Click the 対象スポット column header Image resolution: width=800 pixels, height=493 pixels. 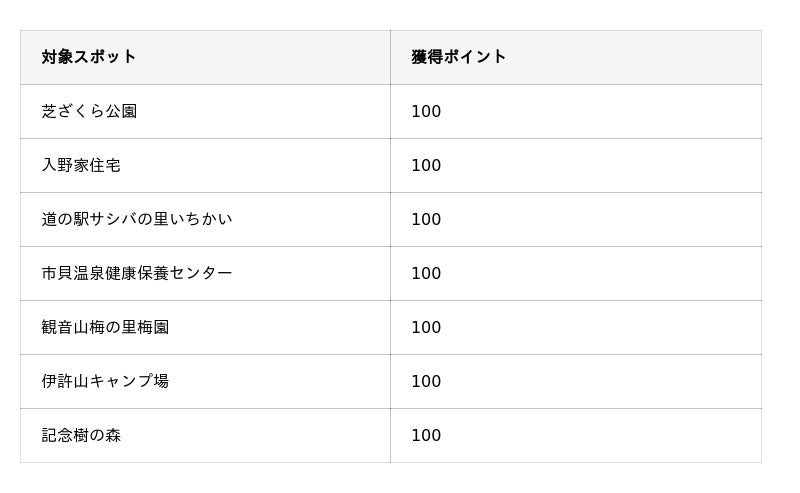pyautogui.click(x=205, y=57)
